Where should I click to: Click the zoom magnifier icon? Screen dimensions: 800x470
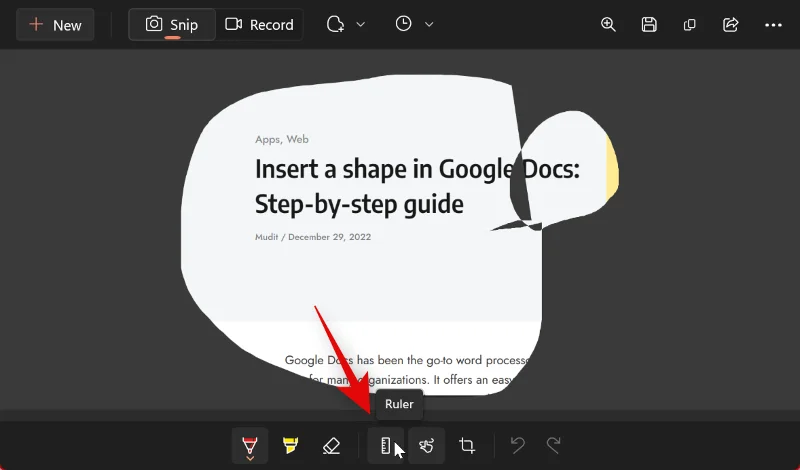coord(608,25)
